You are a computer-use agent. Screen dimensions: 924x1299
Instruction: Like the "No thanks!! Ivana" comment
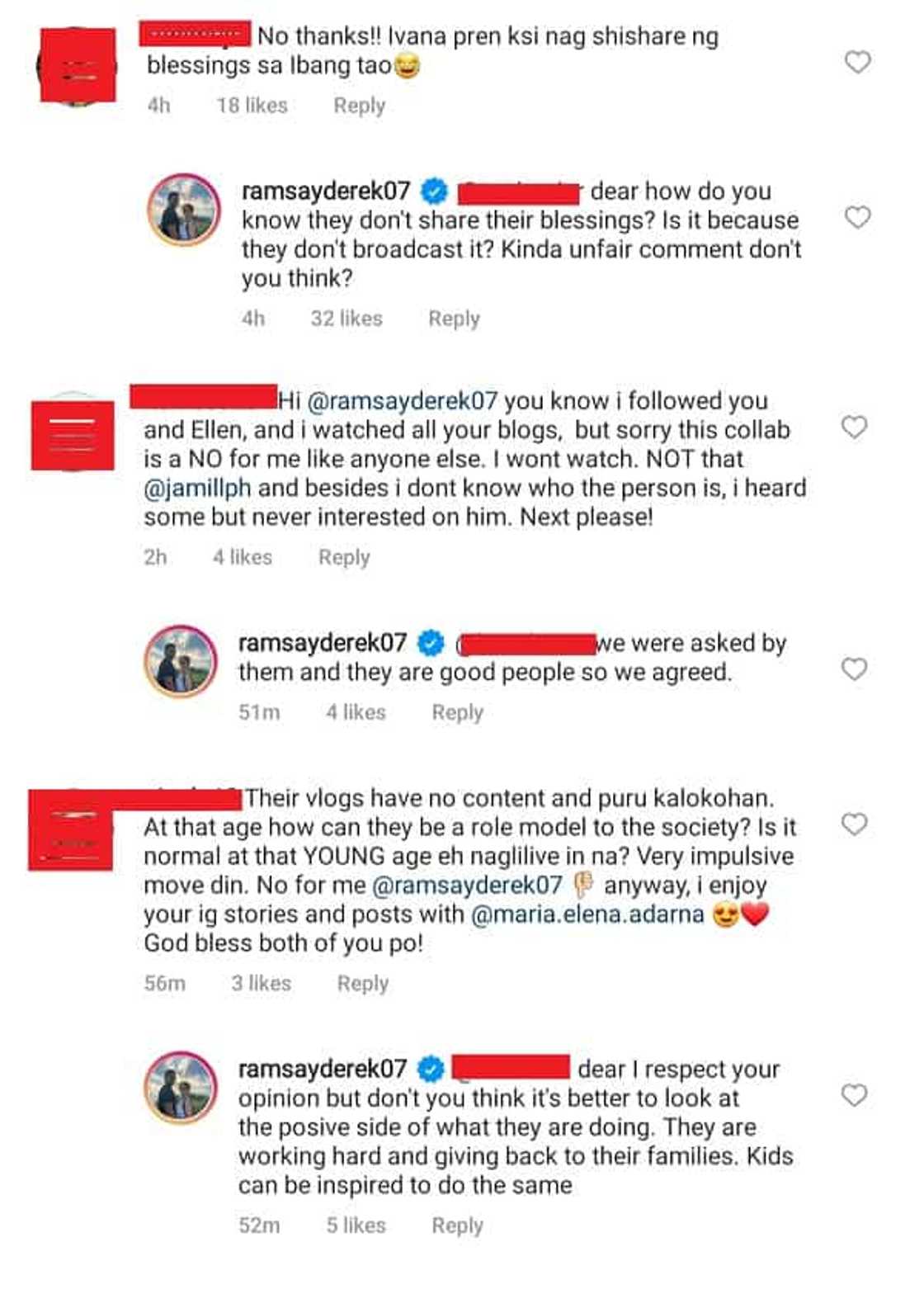click(858, 62)
